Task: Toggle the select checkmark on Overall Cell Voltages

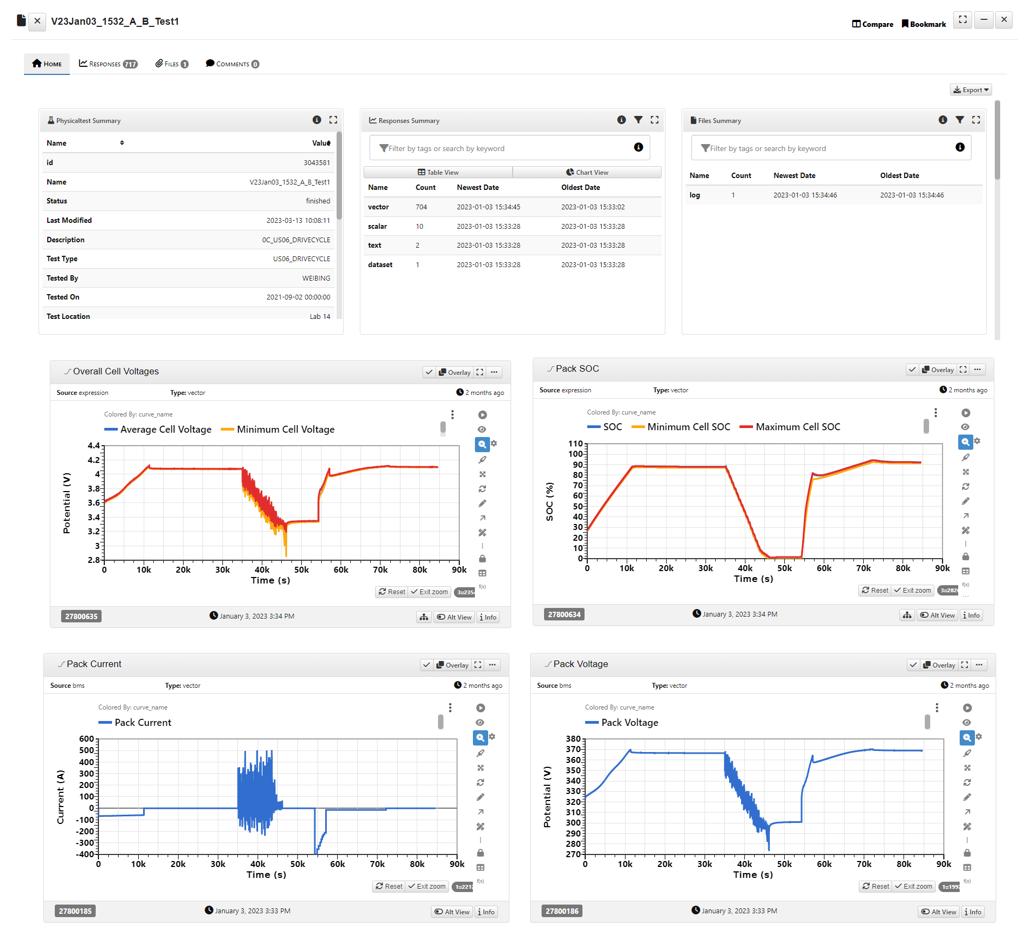Action: 429,372
